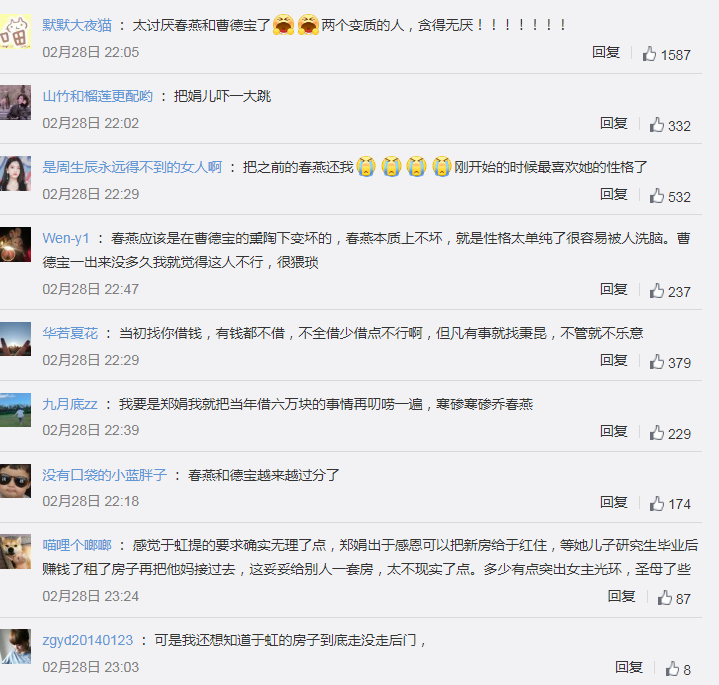This screenshot has height=685, width=719.
Task: Click thumbs-up on 喵哩个啷啷's comment
Action: 664,597
